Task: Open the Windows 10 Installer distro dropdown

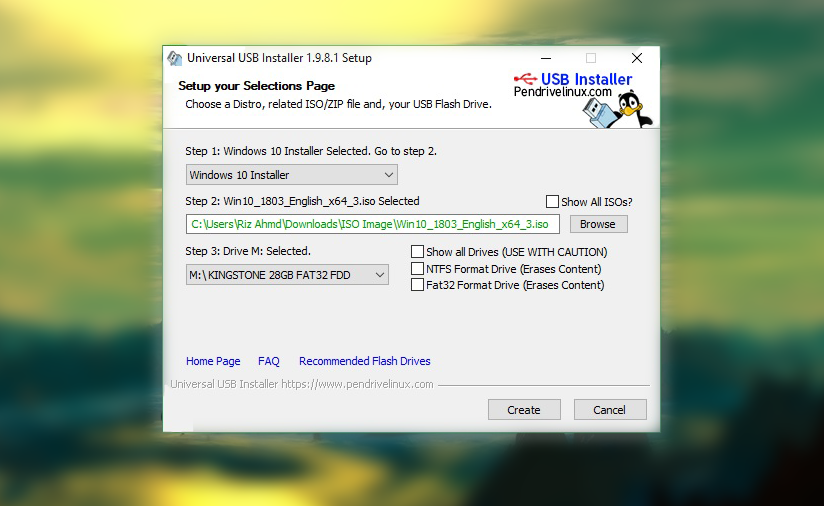Action: 292,174
